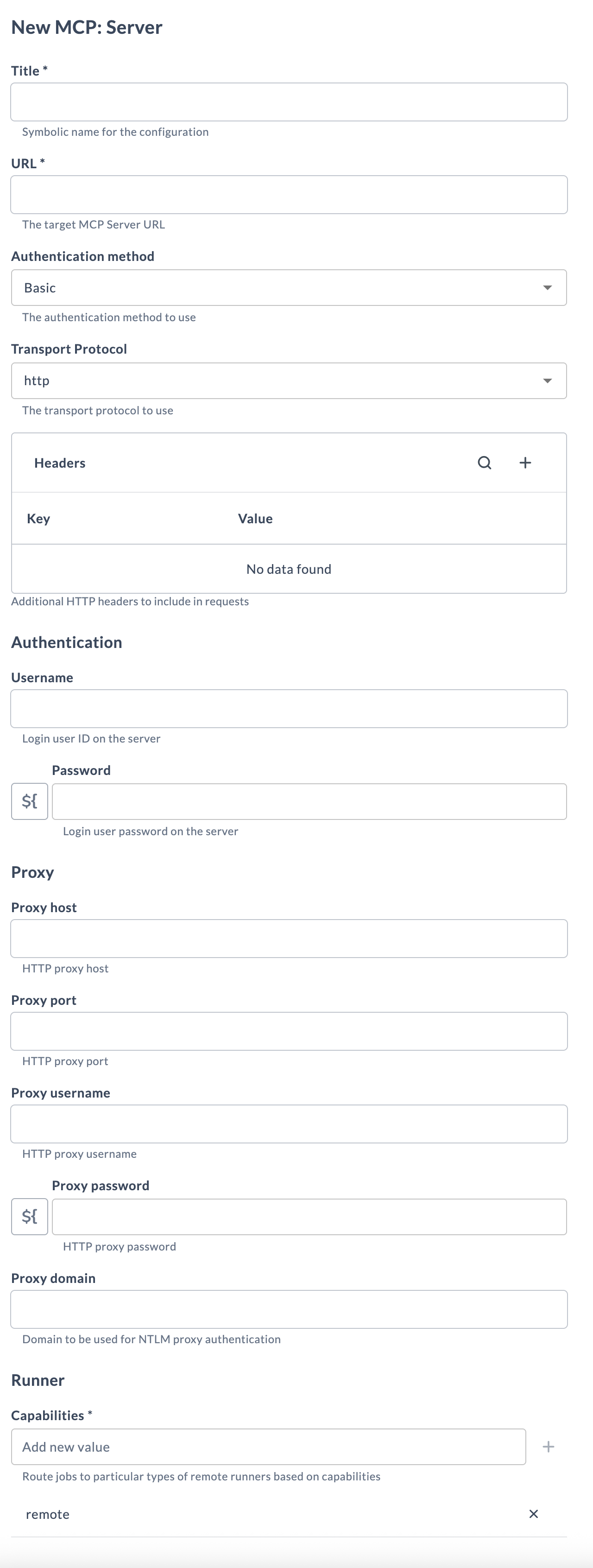Open the Headers search icon
Viewport: 593px width, 1568px height.
(x=484, y=463)
